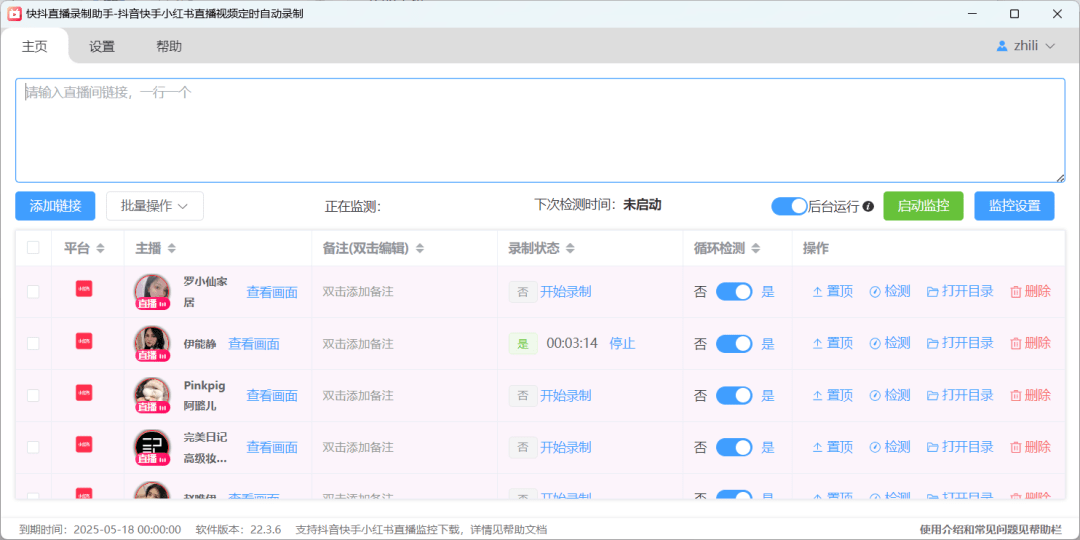Run 检测 check for 完美日记 row
1080x540 pixels.
pos(890,447)
